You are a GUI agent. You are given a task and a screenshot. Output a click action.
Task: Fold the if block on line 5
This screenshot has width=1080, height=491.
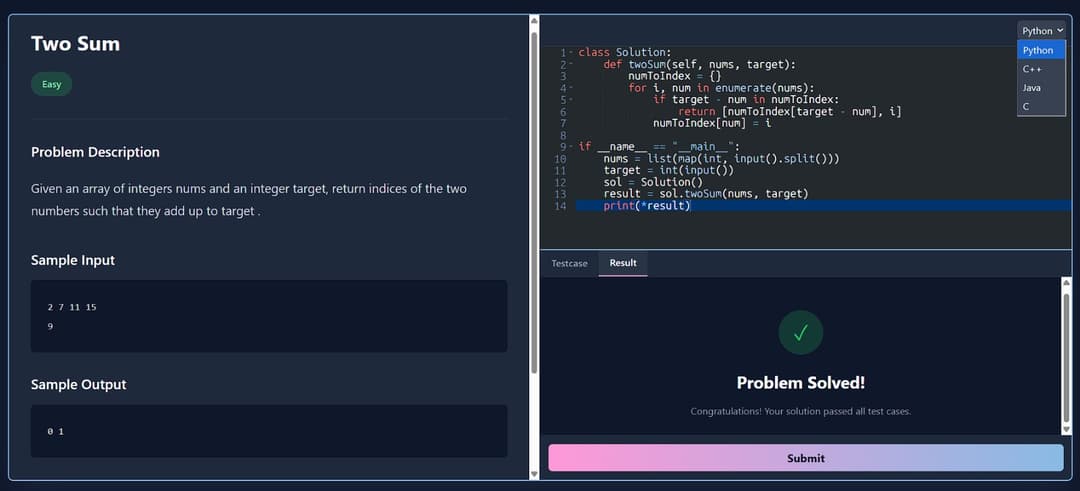click(x=571, y=100)
